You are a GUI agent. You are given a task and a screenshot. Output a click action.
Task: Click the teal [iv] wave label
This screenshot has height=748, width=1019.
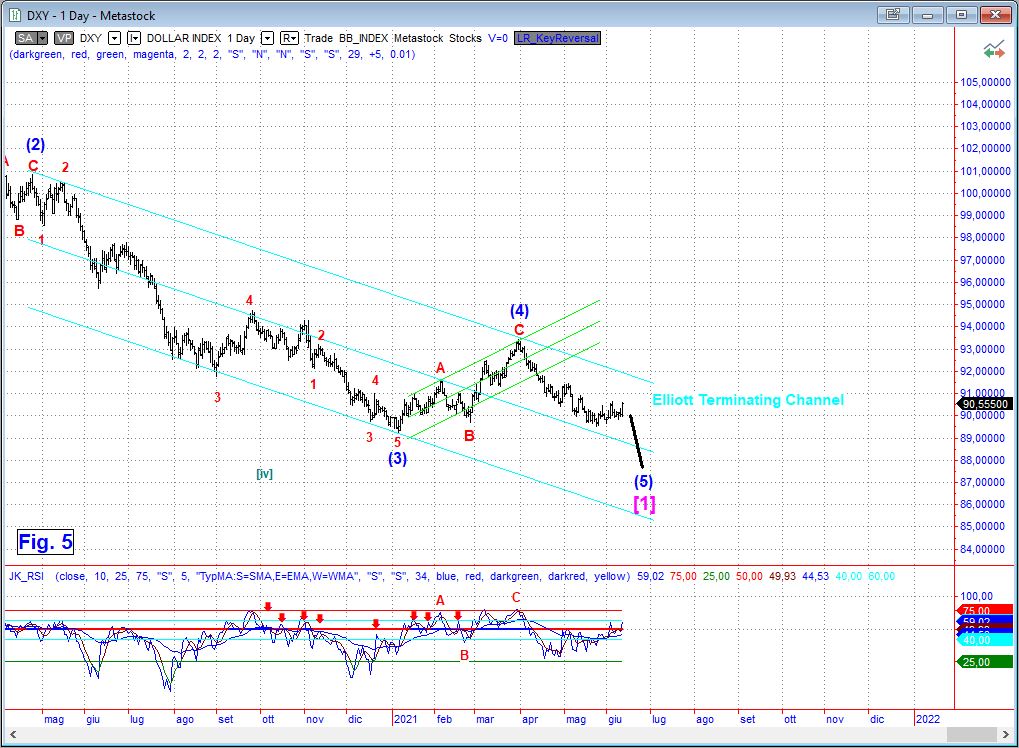pyautogui.click(x=264, y=473)
